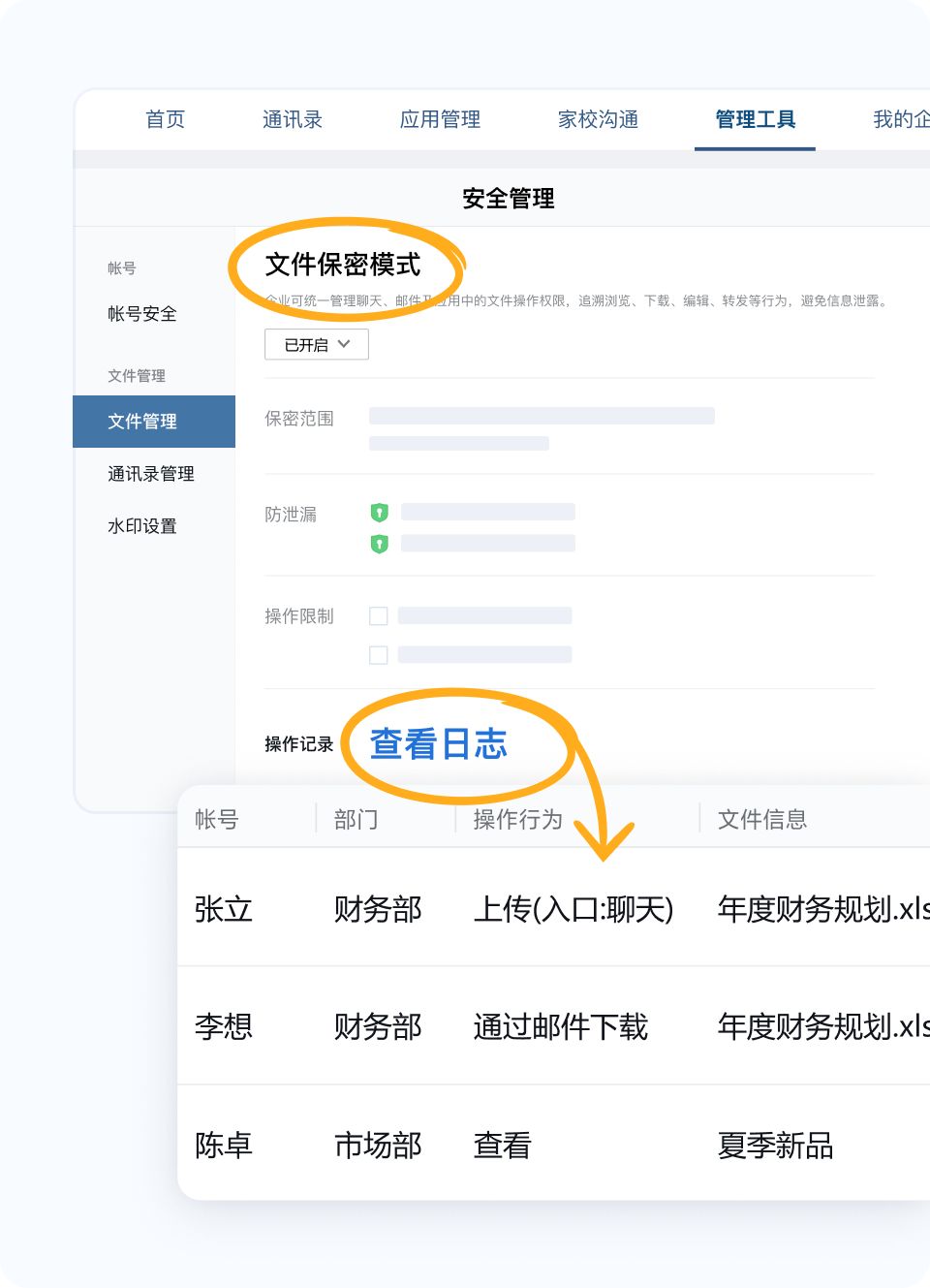Image resolution: width=930 pixels, height=1288 pixels.
Task: Open the 通讯录 tab
Action: [293, 119]
